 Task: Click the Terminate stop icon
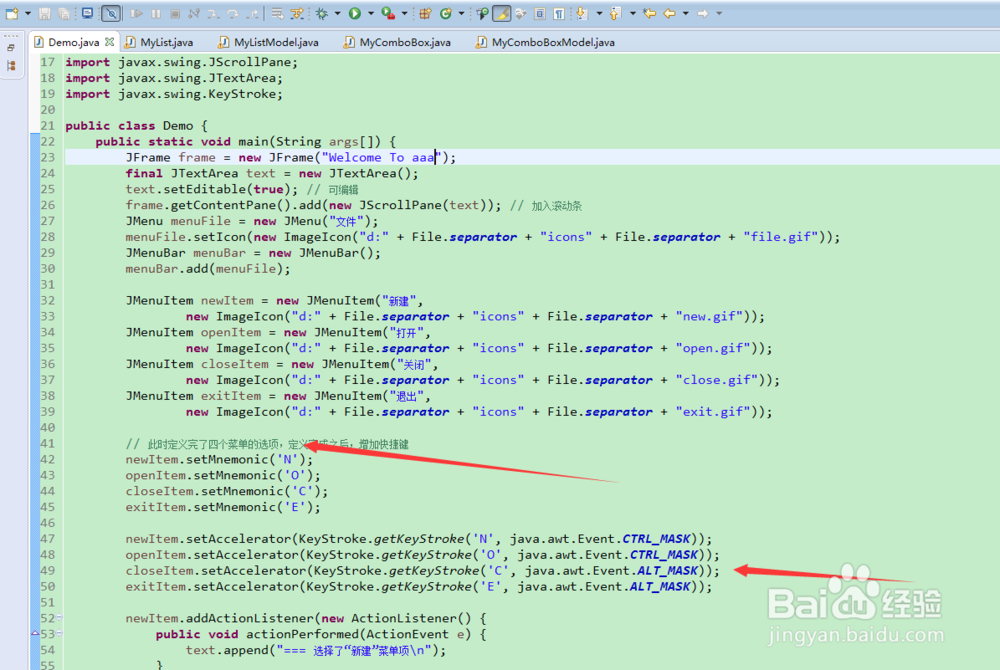(175, 13)
